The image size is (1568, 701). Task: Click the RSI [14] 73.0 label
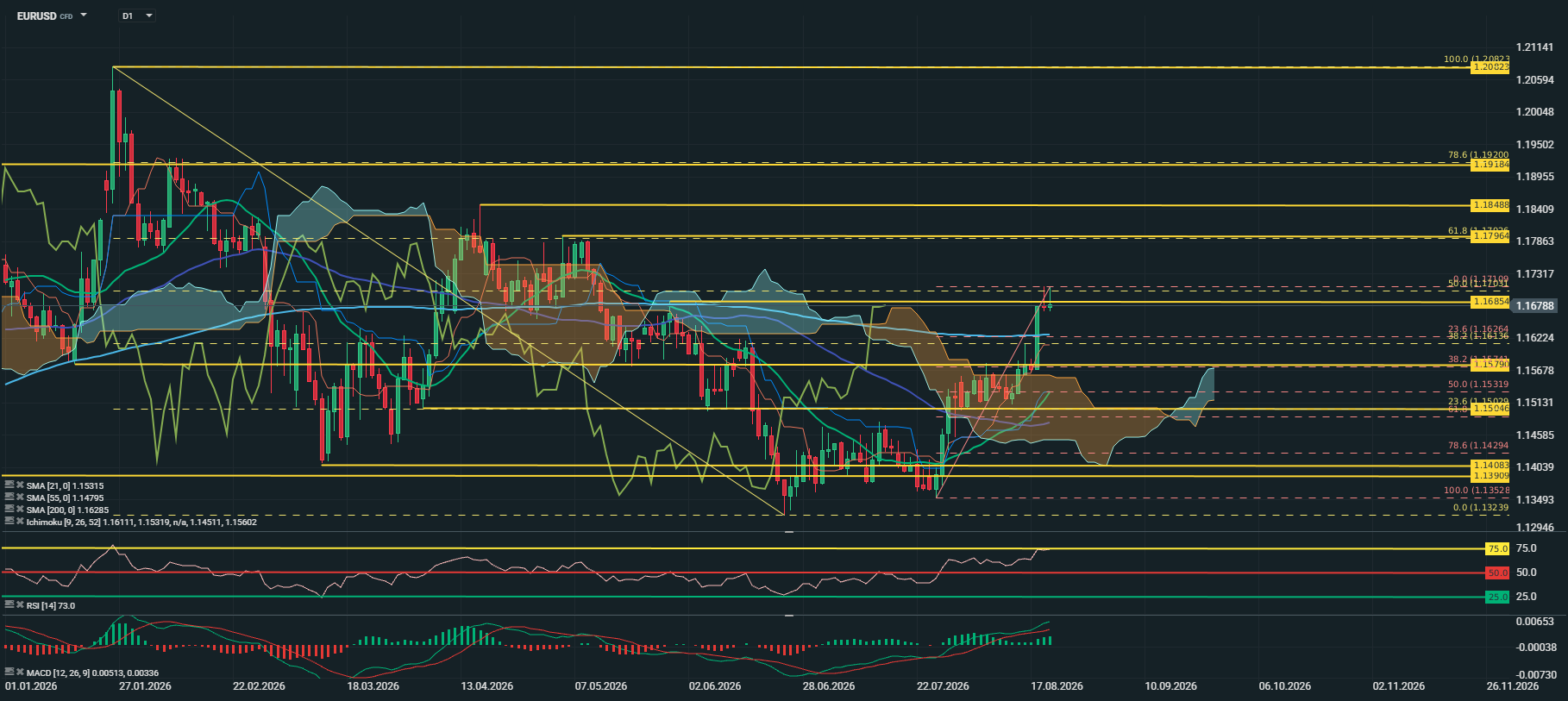(x=51, y=605)
